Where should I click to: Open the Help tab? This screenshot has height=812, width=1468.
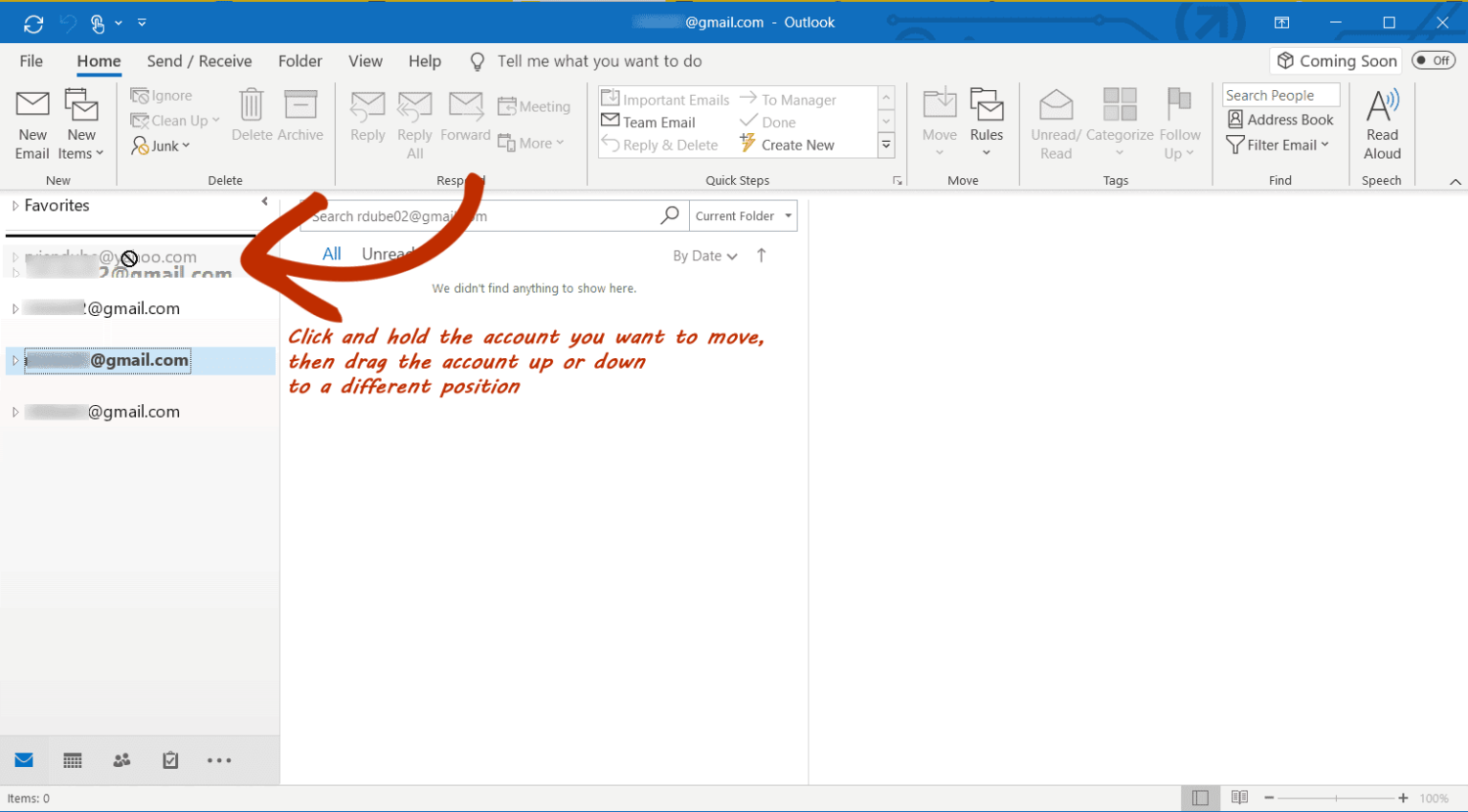[425, 61]
